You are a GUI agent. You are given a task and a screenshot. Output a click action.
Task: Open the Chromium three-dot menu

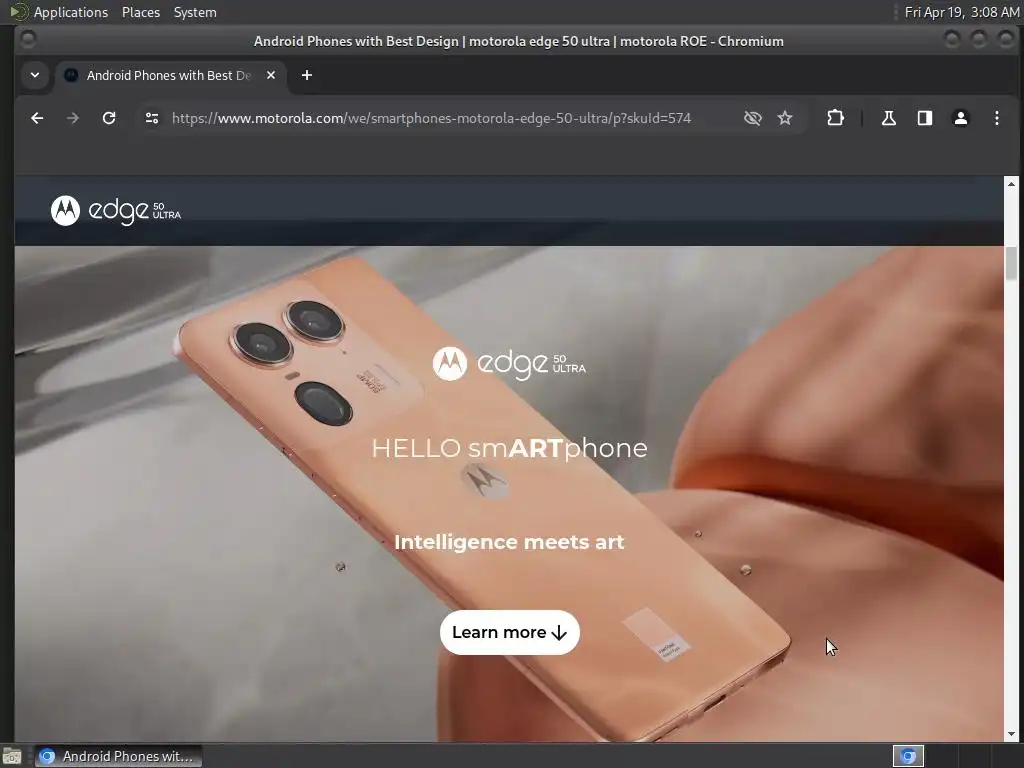point(997,118)
